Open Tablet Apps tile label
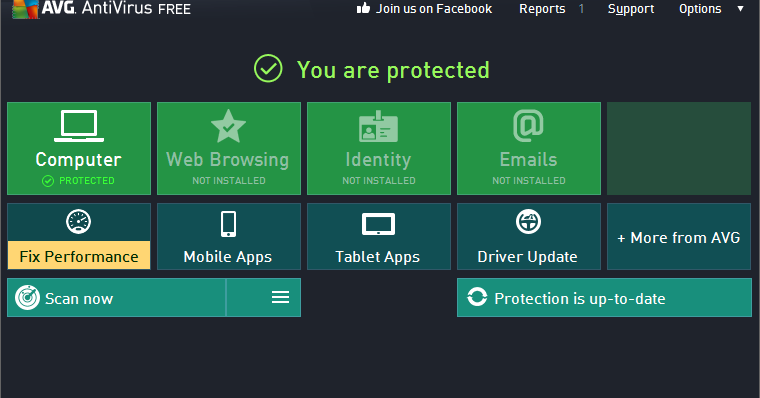Screen dimensions: 760x398 [378, 257]
